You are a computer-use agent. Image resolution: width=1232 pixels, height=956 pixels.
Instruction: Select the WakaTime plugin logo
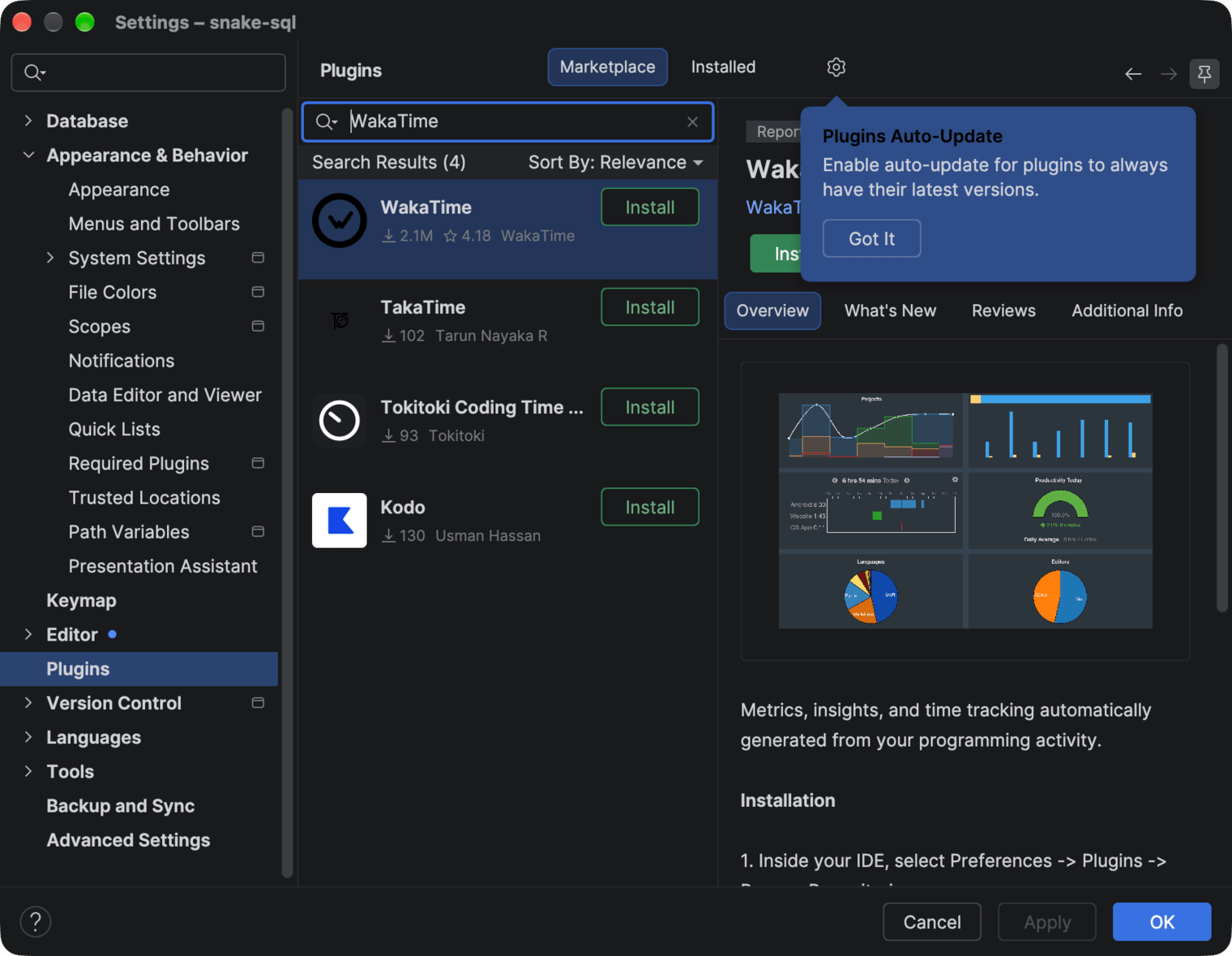339,221
